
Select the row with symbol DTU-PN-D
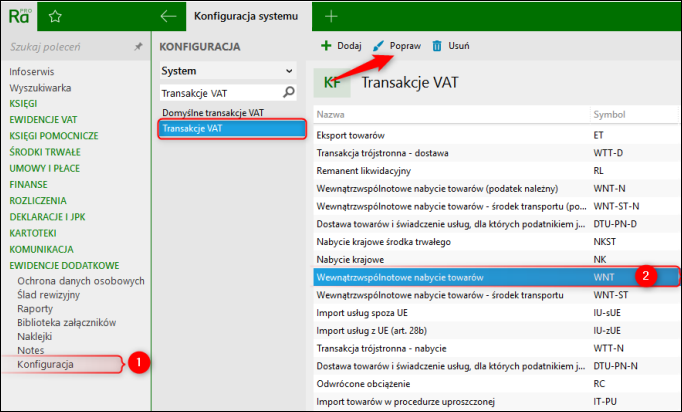[x=495, y=224]
